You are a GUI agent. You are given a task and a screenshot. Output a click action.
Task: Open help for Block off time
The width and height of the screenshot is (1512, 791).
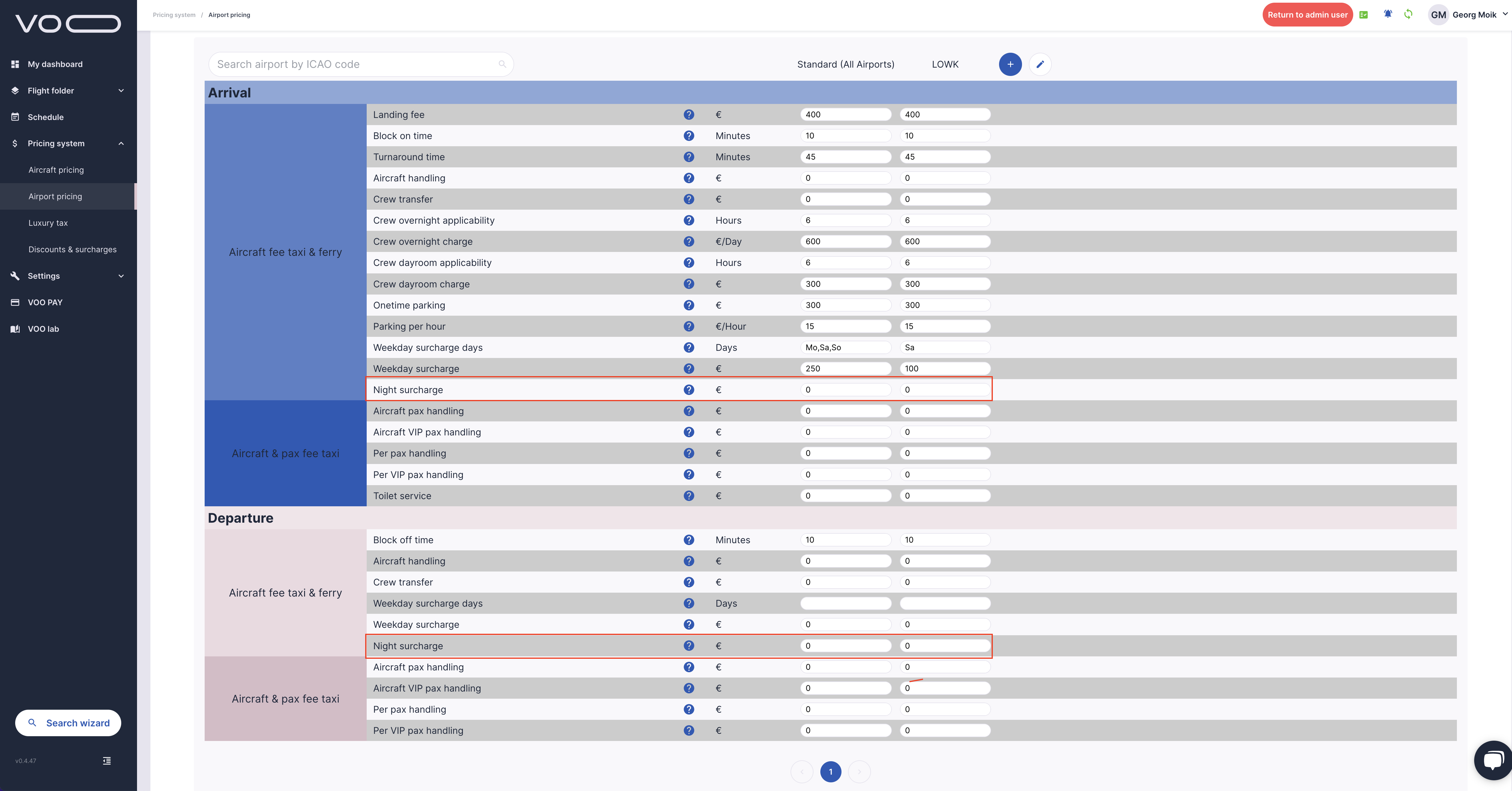point(688,540)
